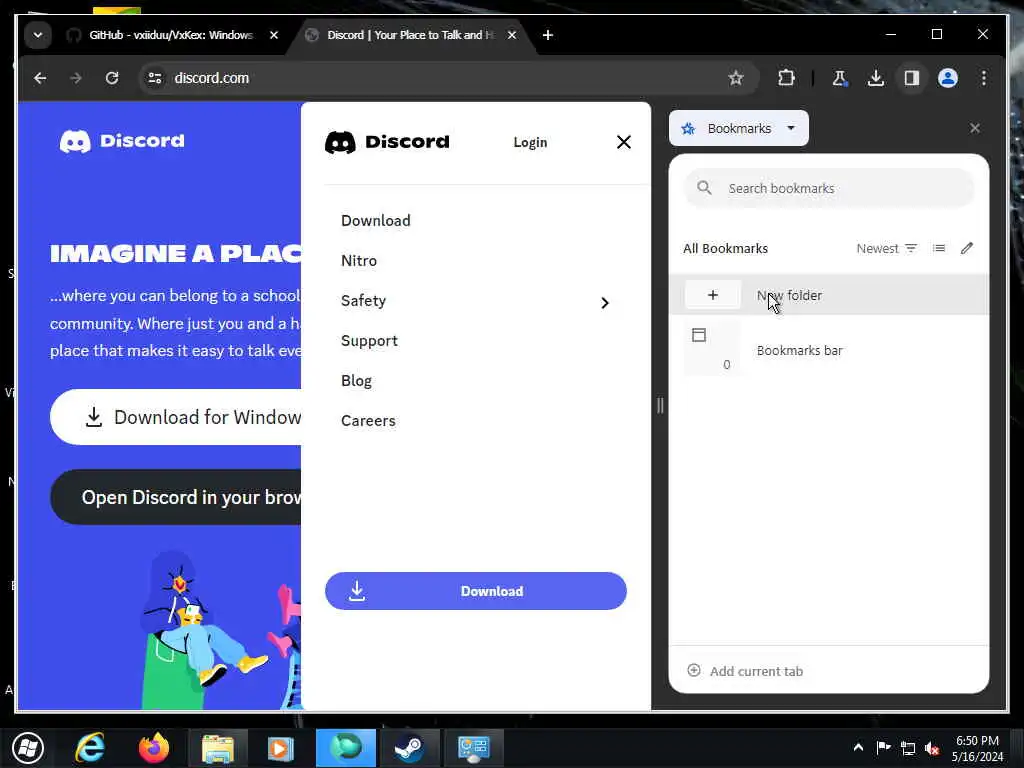
Task: Toggle the side panel button
Action: (912, 78)
